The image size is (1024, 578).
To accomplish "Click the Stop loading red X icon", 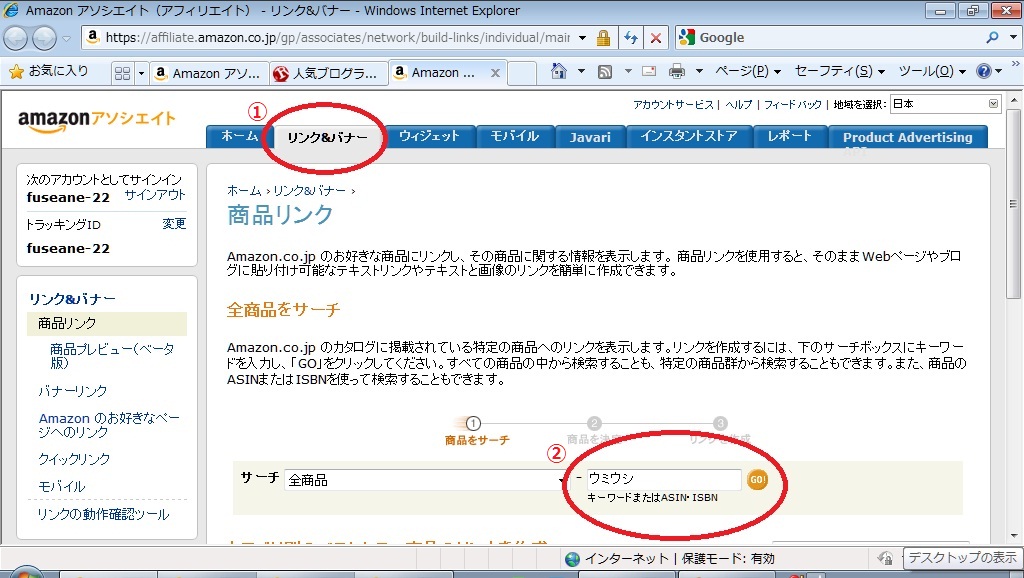I will coord(656,38).
